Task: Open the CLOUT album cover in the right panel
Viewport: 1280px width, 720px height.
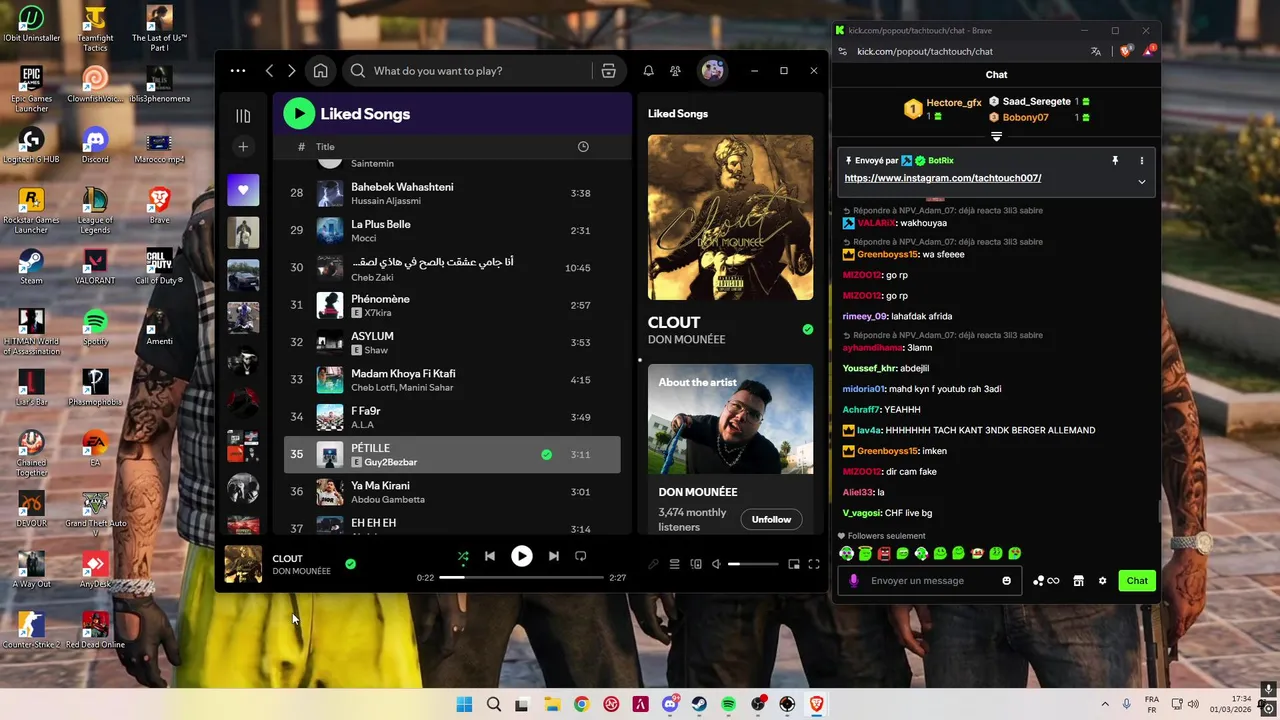Action: pos(730,217)
